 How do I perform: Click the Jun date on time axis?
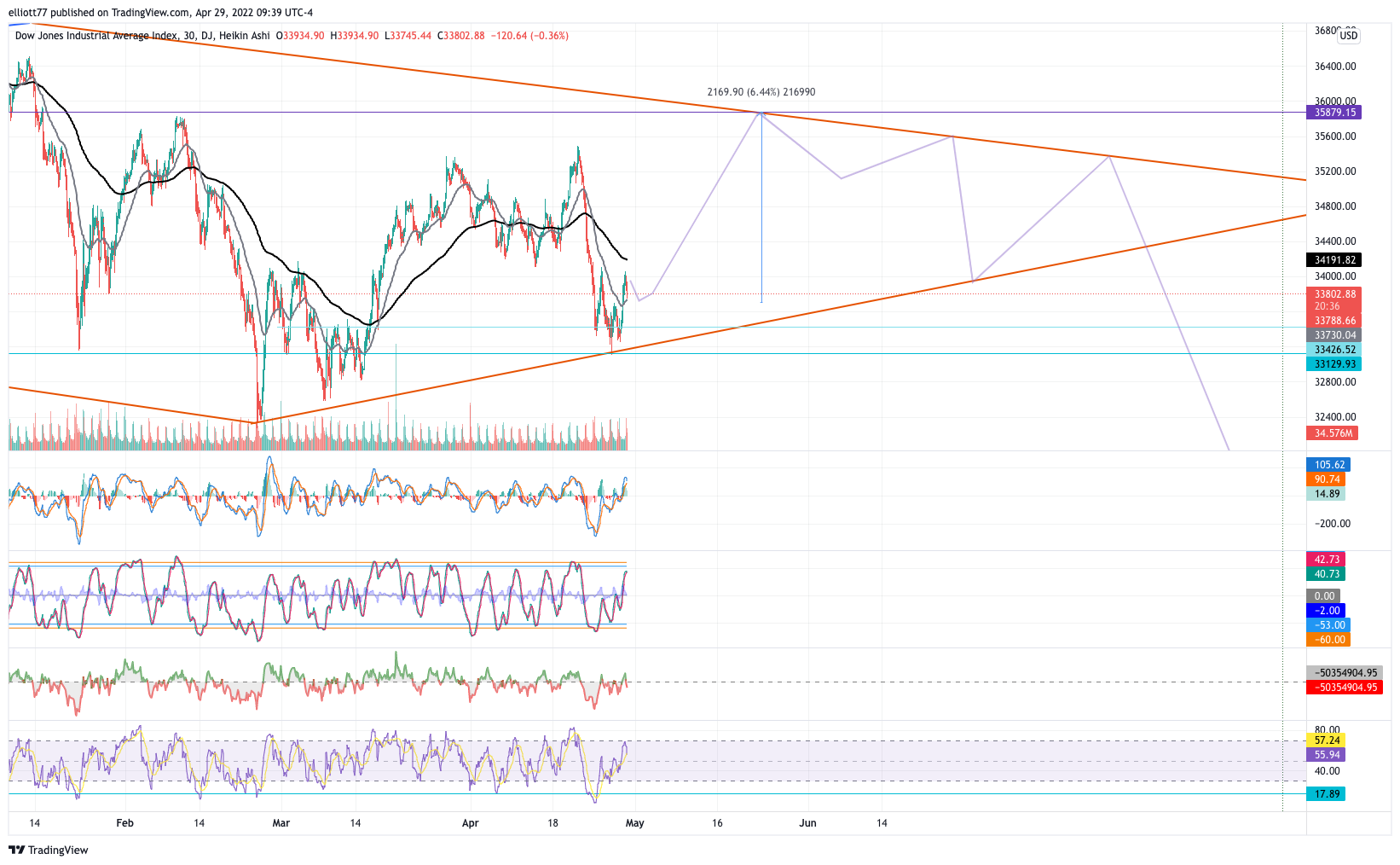[x=807, y=823]
